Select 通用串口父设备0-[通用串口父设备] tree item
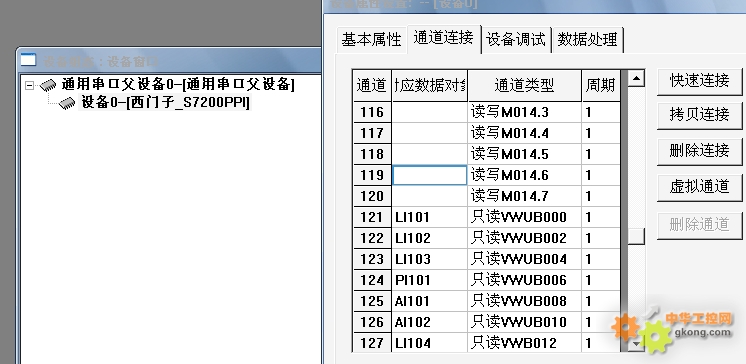 (178, 85)
